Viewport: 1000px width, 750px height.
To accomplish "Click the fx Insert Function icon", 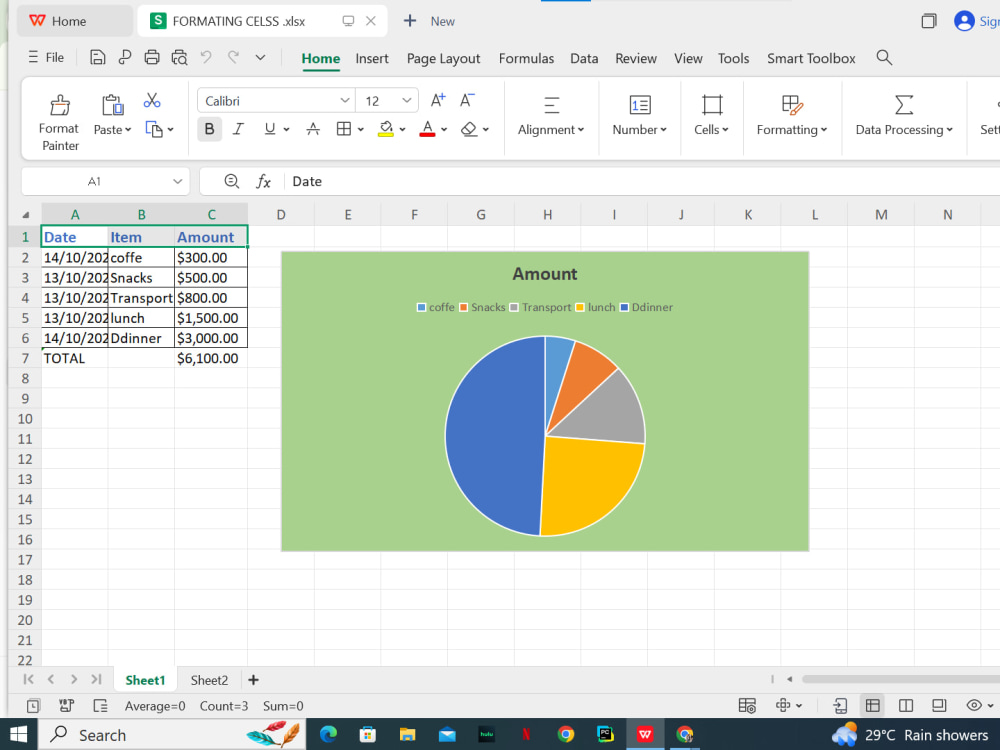I will pyautogui.click(x=263, y=182).
